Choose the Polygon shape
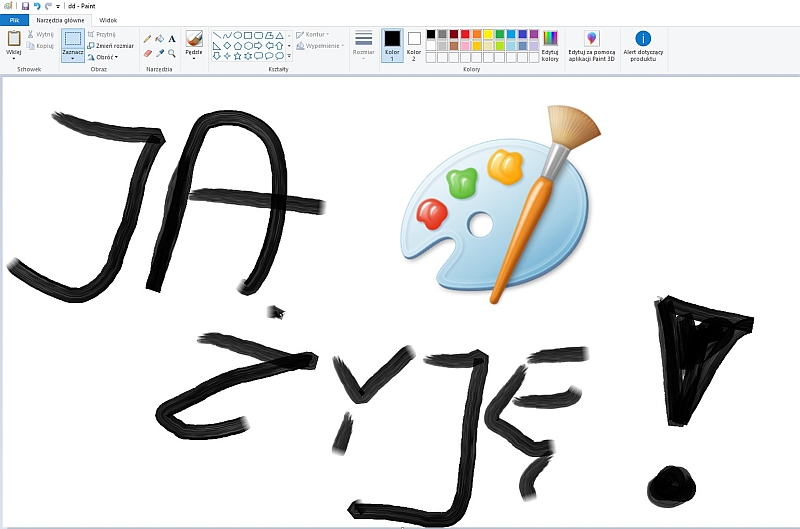 [269, 35]
